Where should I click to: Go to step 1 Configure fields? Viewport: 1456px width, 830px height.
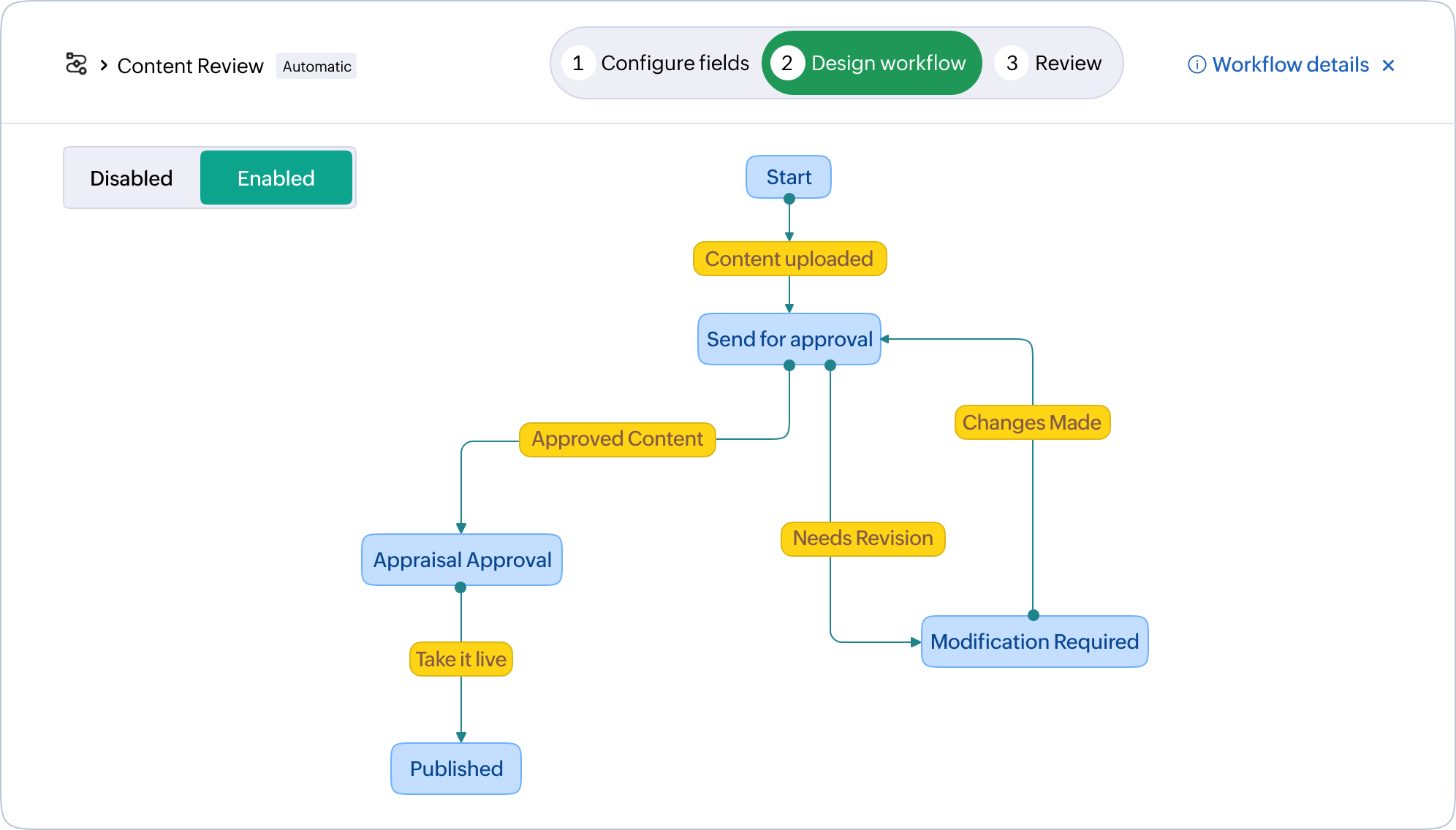coord(656,64)
